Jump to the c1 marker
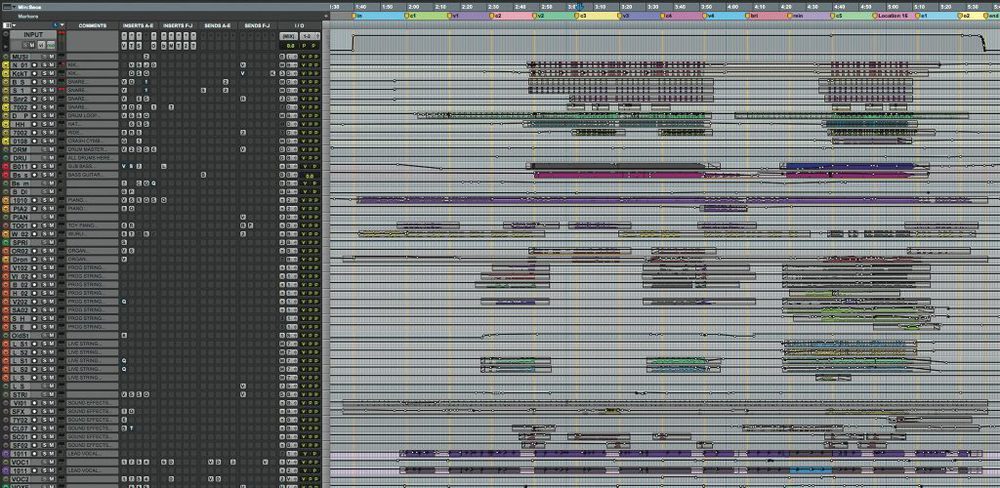This screenshot has width=1000, height=488. coord(409,15)
